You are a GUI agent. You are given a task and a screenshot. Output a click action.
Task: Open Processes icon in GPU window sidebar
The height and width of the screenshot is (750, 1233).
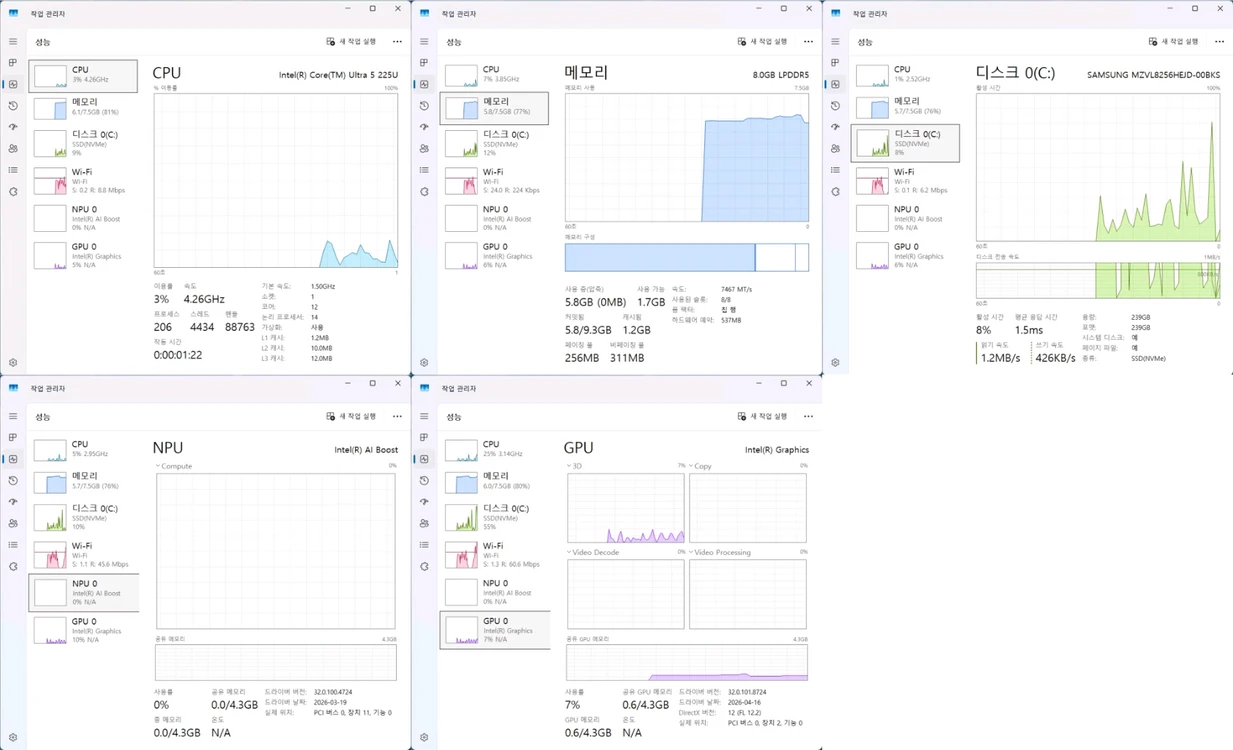point(424,437)
